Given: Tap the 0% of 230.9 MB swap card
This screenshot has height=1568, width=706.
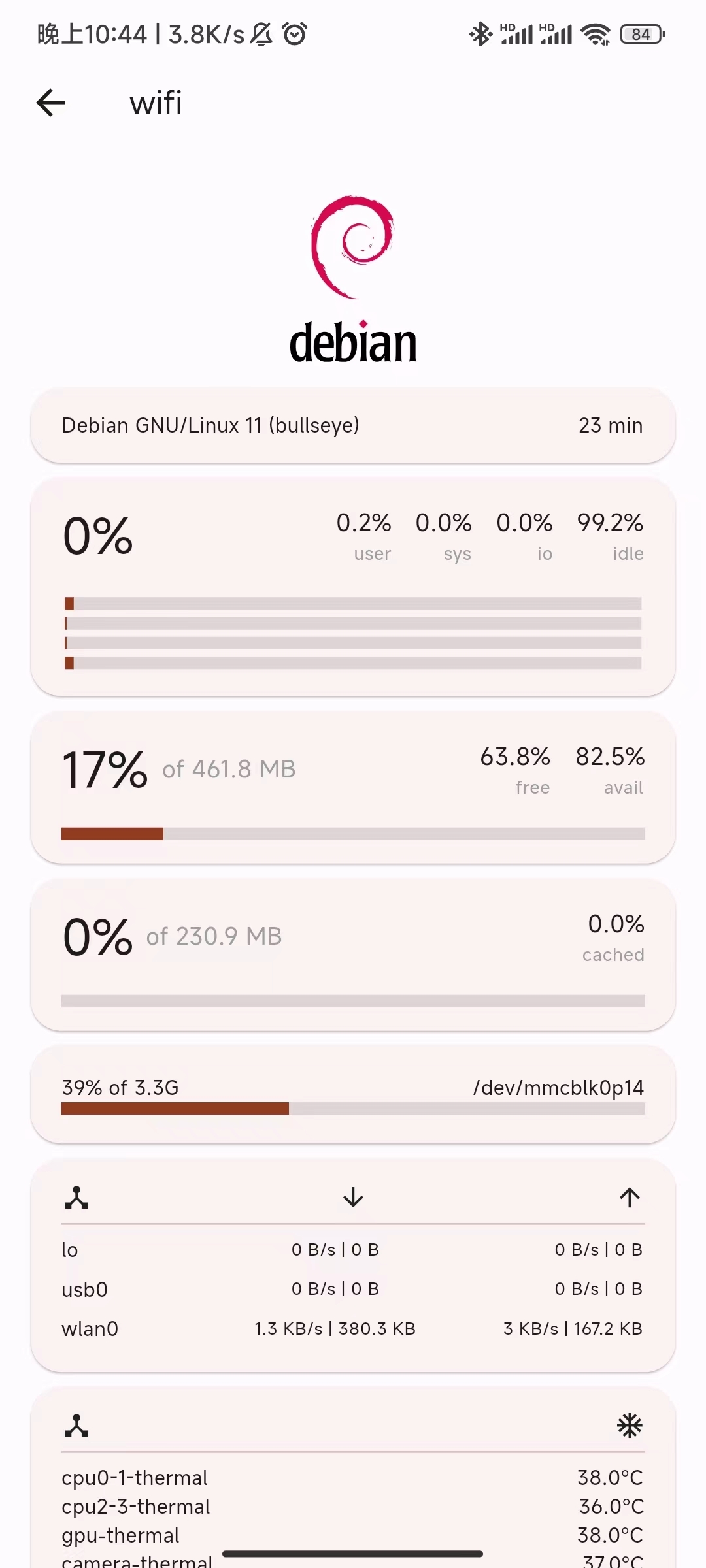Looking at the screenshot, I should click(353, 955).
